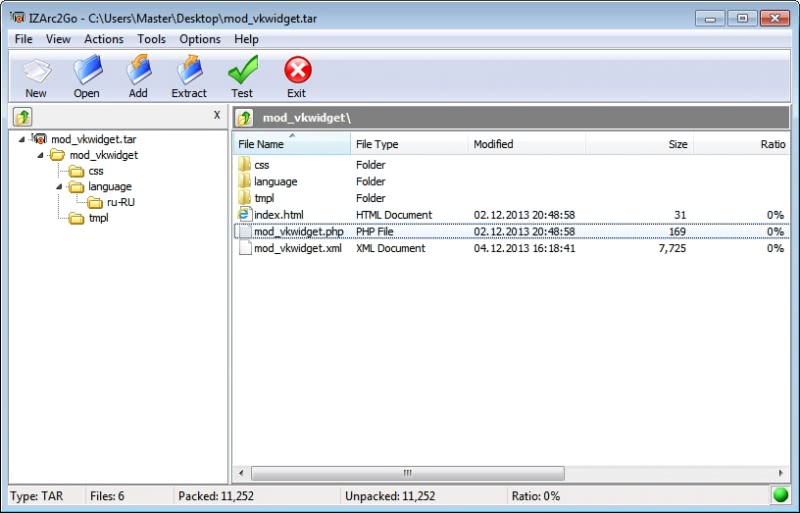Click the tmpl folder icon in file list
The image size is (800, 513).
pos(244,198)
